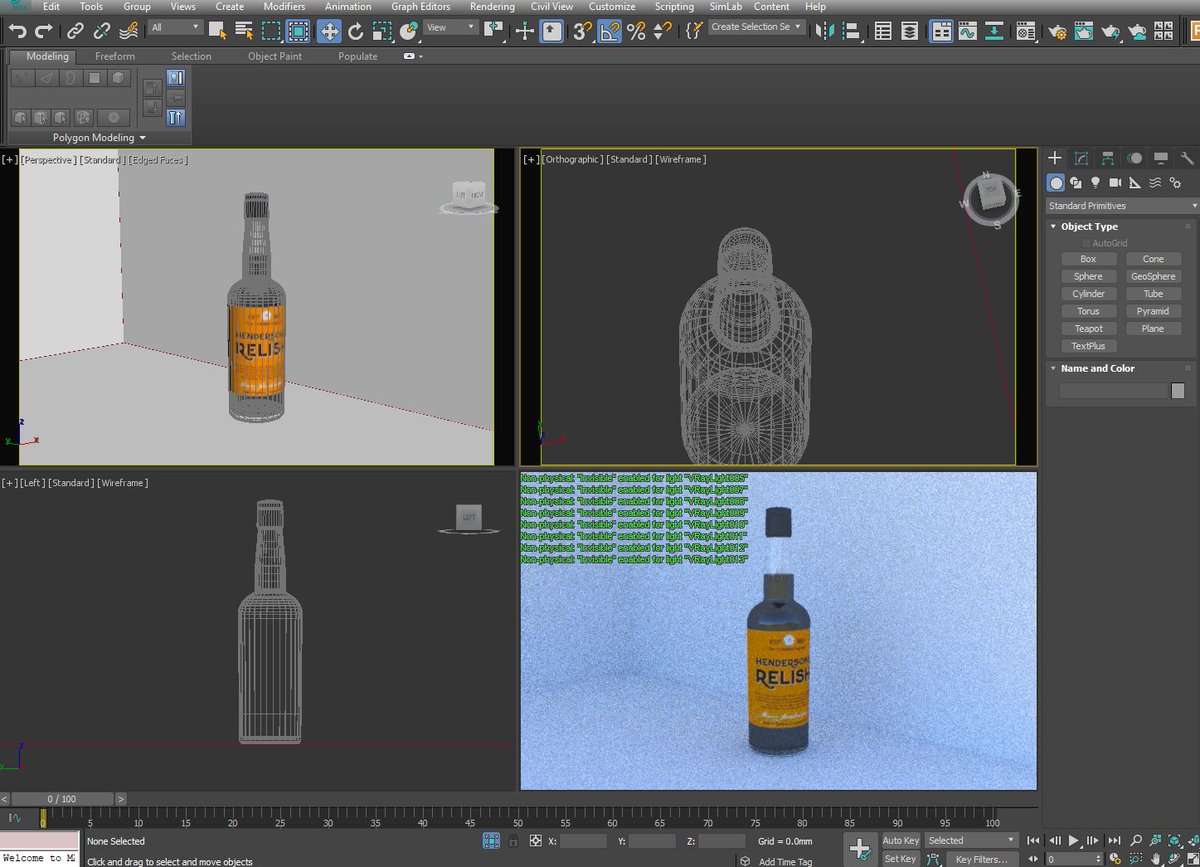Enable the AutoGrid checkbox

[1087, 243]
